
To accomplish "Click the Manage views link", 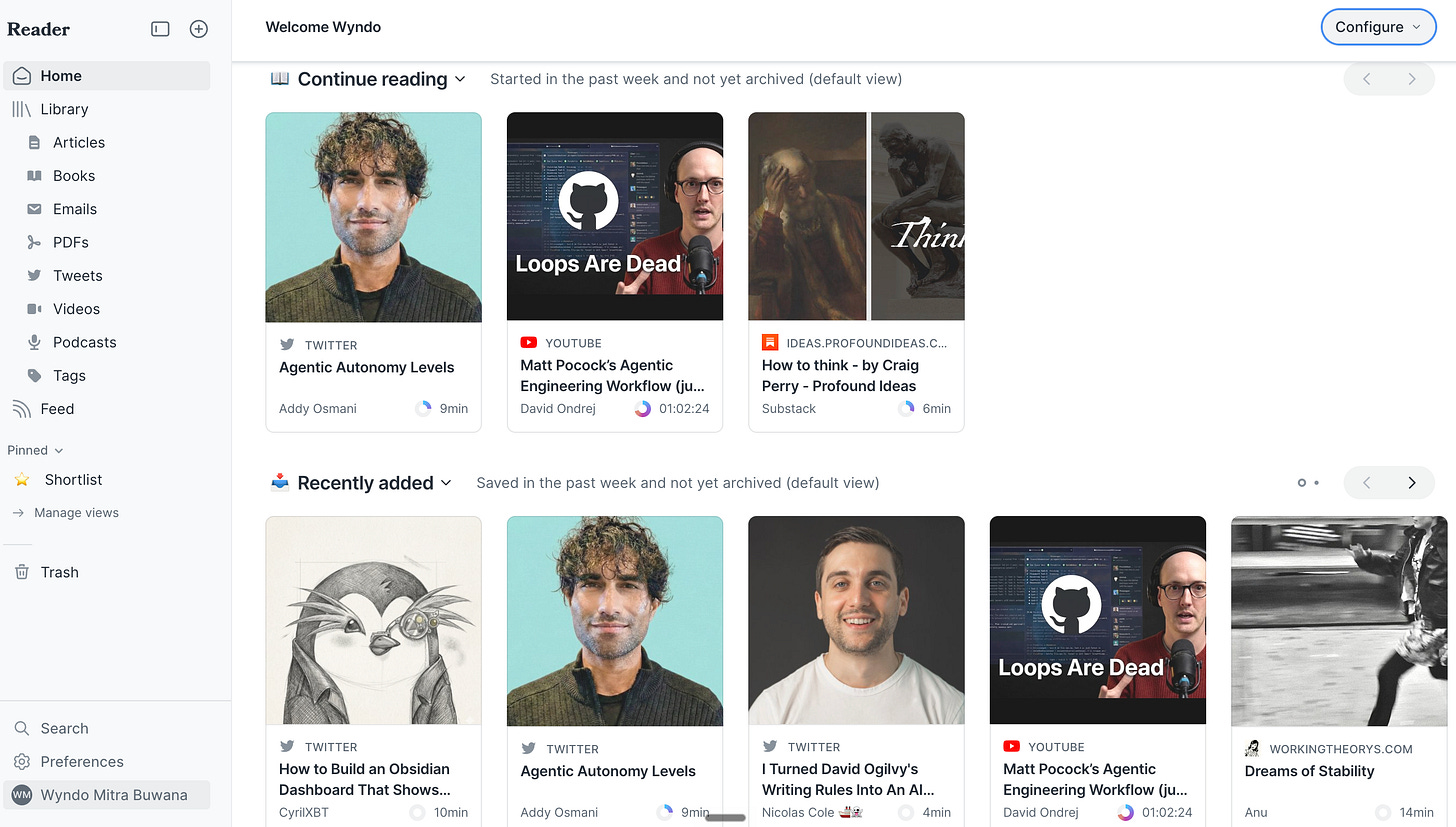I will [x=76, y=513].
